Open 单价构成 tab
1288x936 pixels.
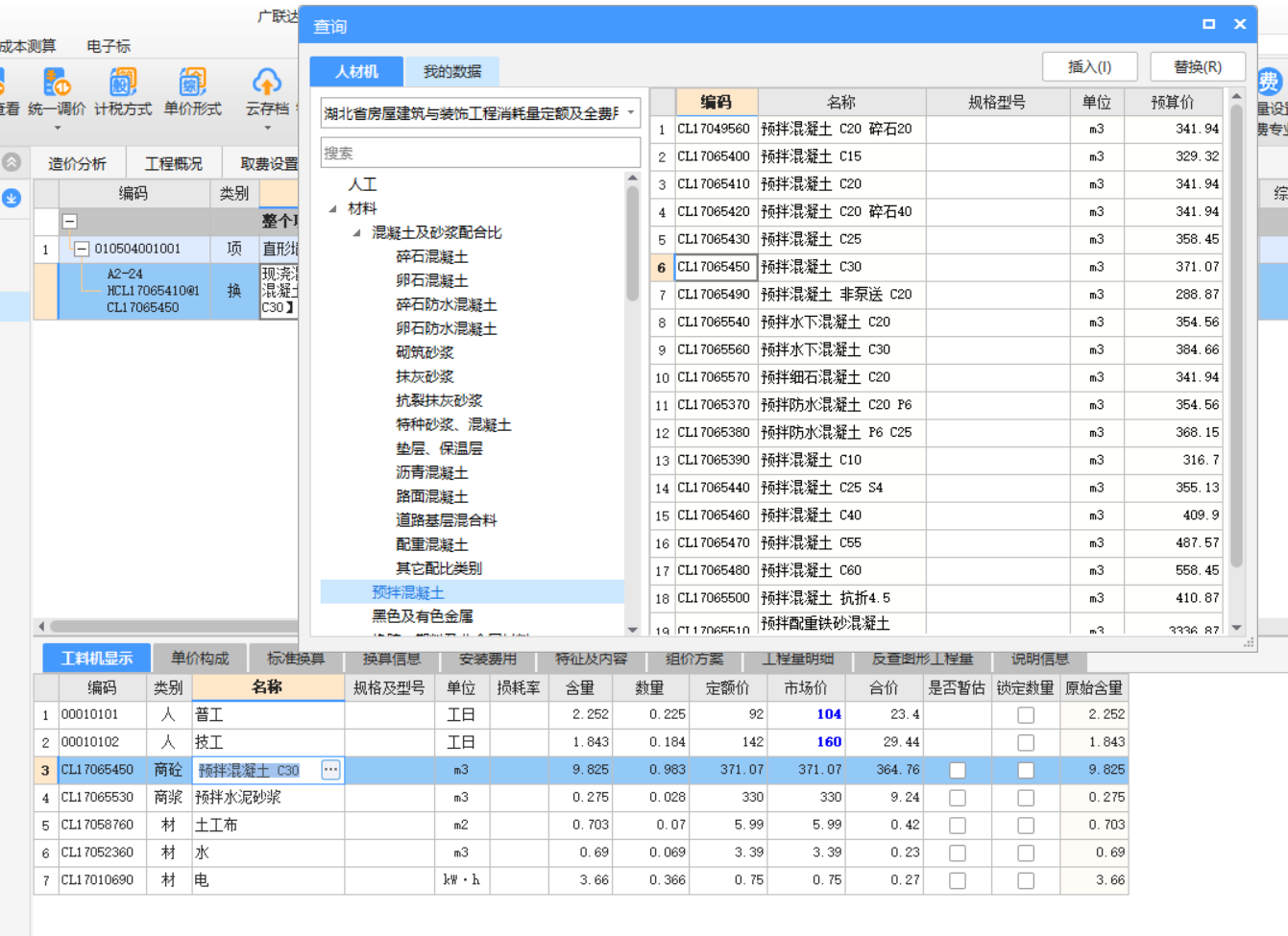coord(200,658)
